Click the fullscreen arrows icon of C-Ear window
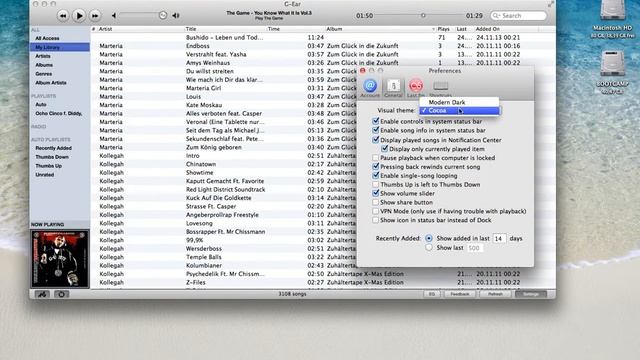 551,4
